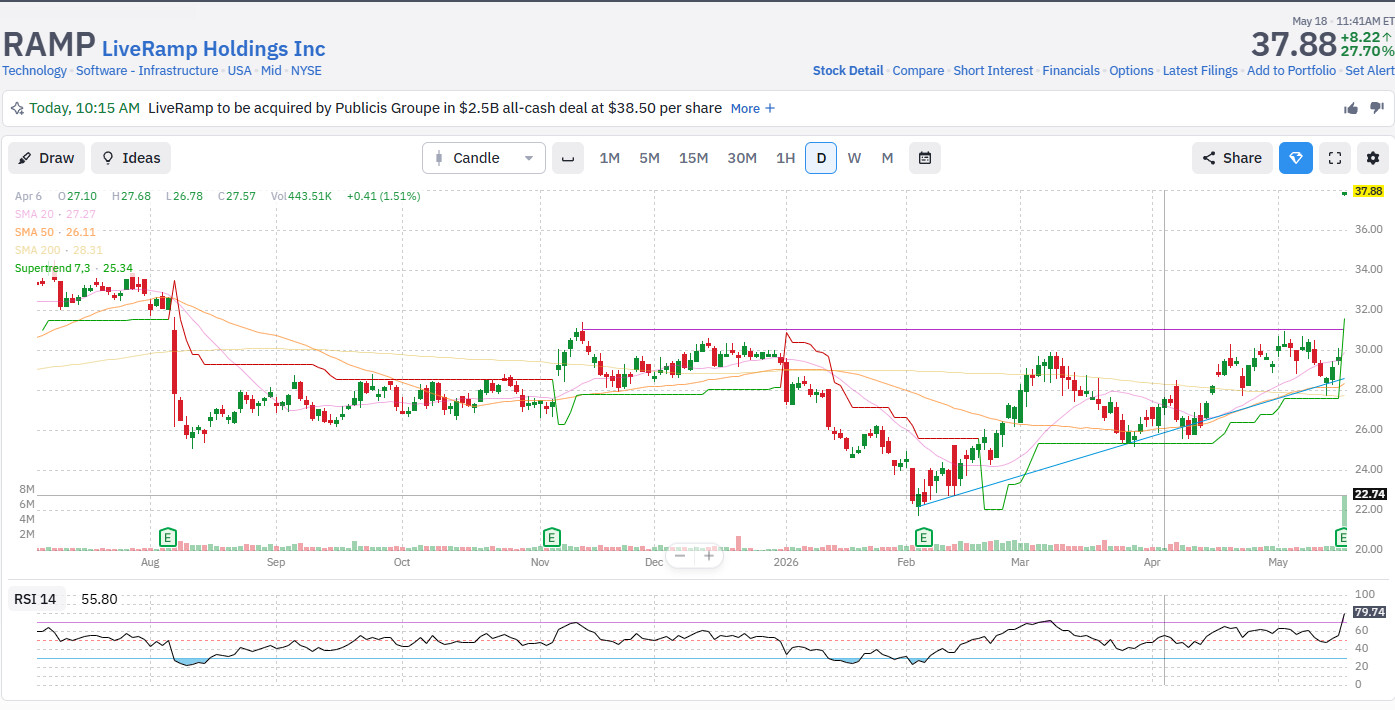1395x710 pixels.
Task: Switch to the 5M timeframe
Action: (x=650, y=158)
